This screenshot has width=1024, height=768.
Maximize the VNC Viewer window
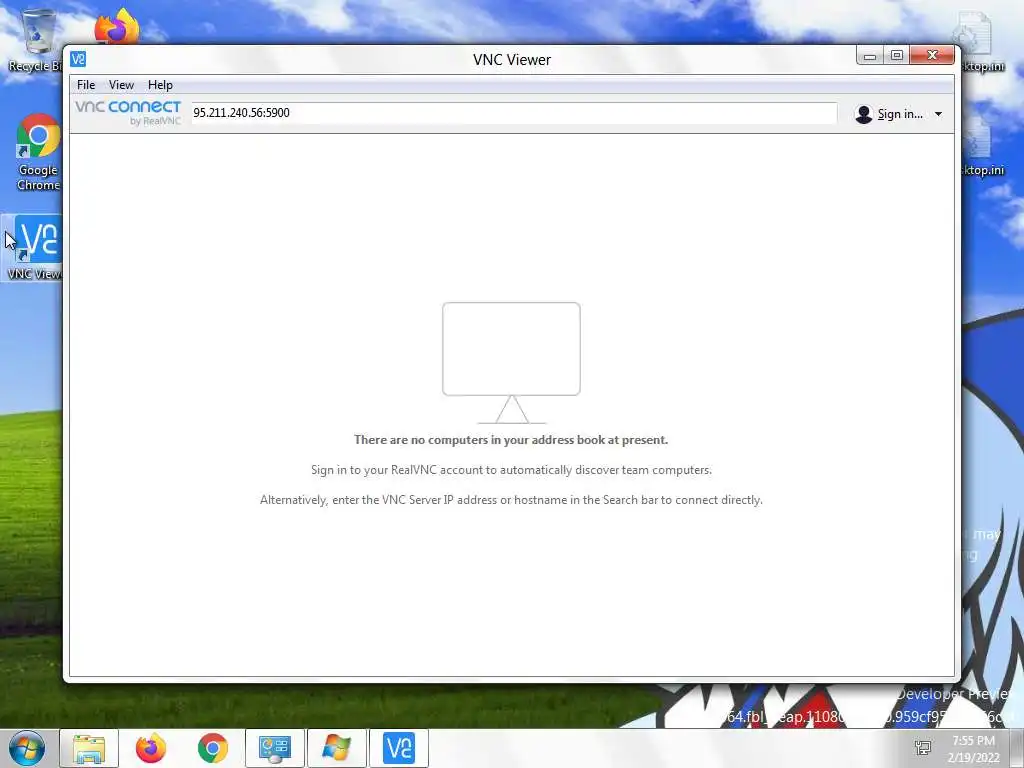(x=897, y=56)
